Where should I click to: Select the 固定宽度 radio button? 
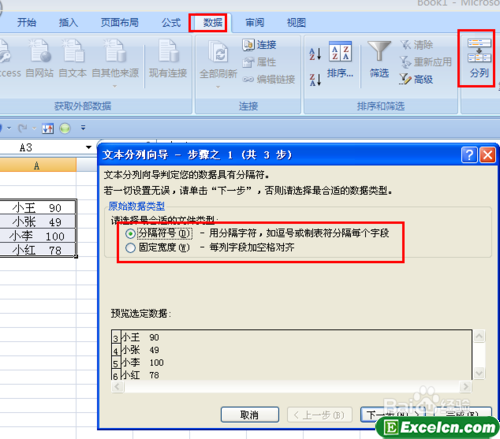[130, 248]
